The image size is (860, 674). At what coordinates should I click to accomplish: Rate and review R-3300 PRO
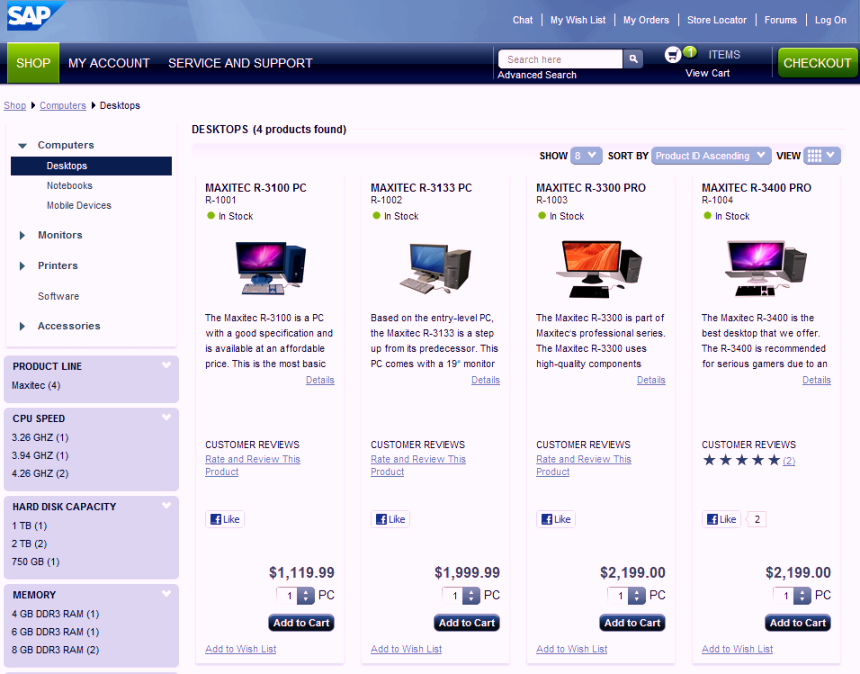[x=584, y=466]
